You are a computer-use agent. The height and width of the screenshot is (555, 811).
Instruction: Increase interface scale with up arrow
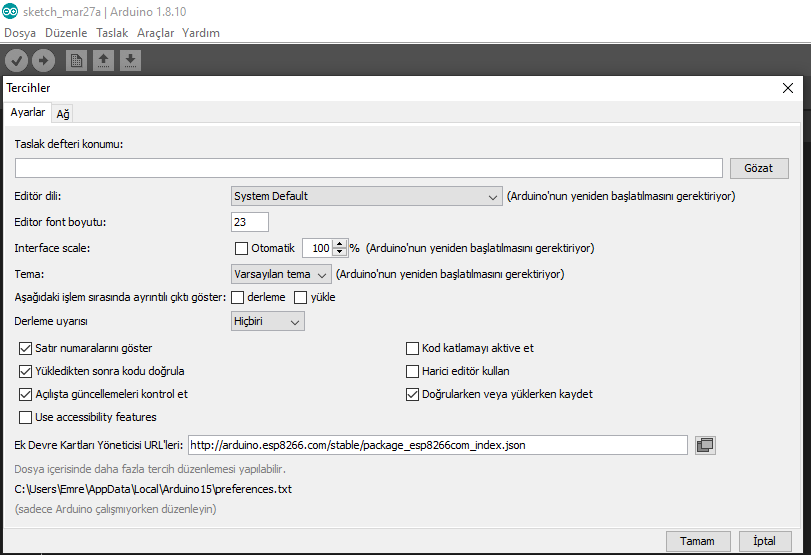click(x=340, y=244)
